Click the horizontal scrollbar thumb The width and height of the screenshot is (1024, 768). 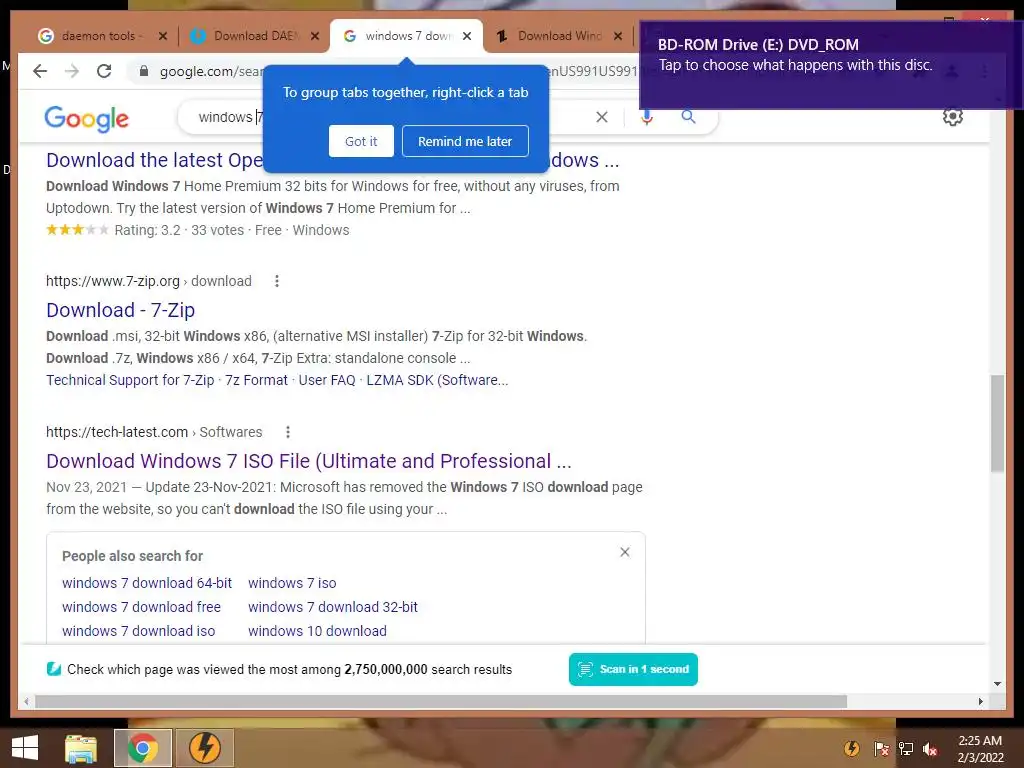[x=441, y=701]
